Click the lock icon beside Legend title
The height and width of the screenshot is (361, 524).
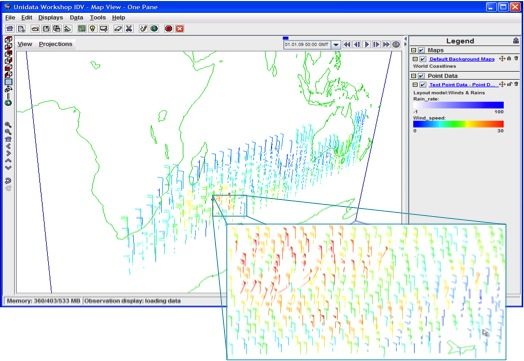click(x=516, y=41)
